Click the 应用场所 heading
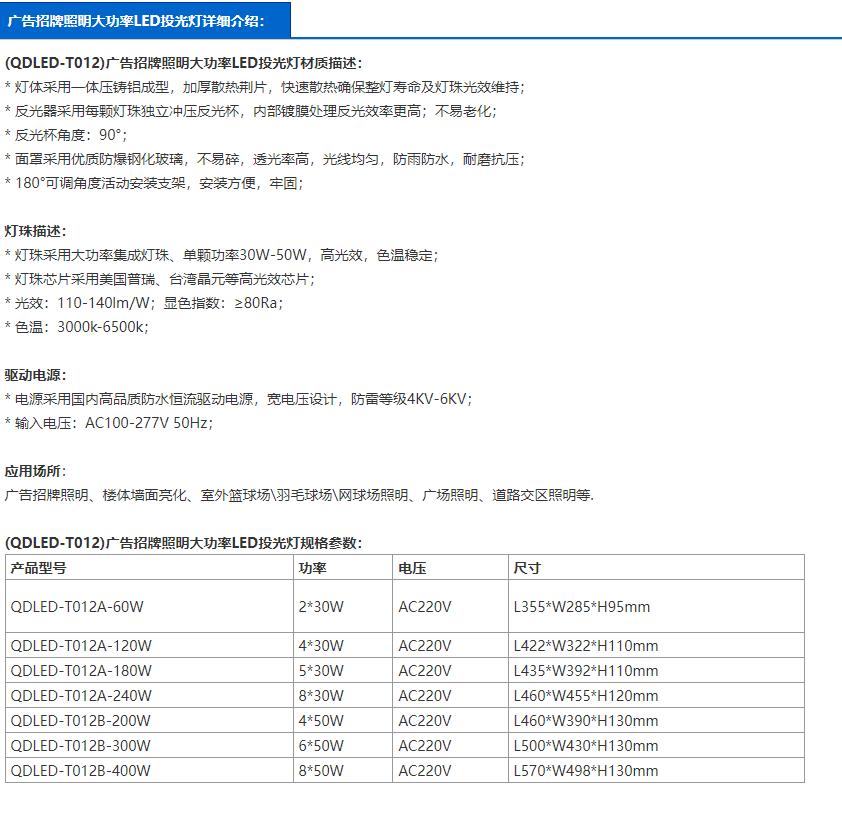842x813 pixels. click(x=35, y=471)
